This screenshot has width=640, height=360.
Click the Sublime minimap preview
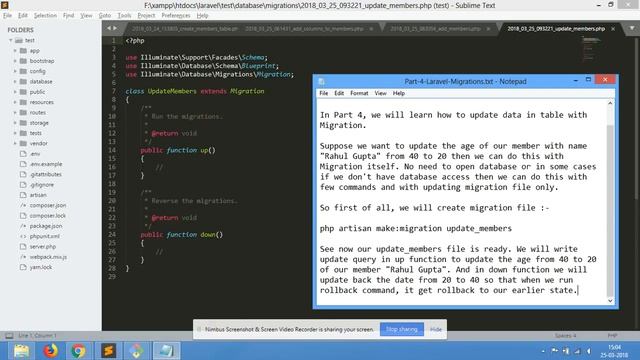click(590, 48)
